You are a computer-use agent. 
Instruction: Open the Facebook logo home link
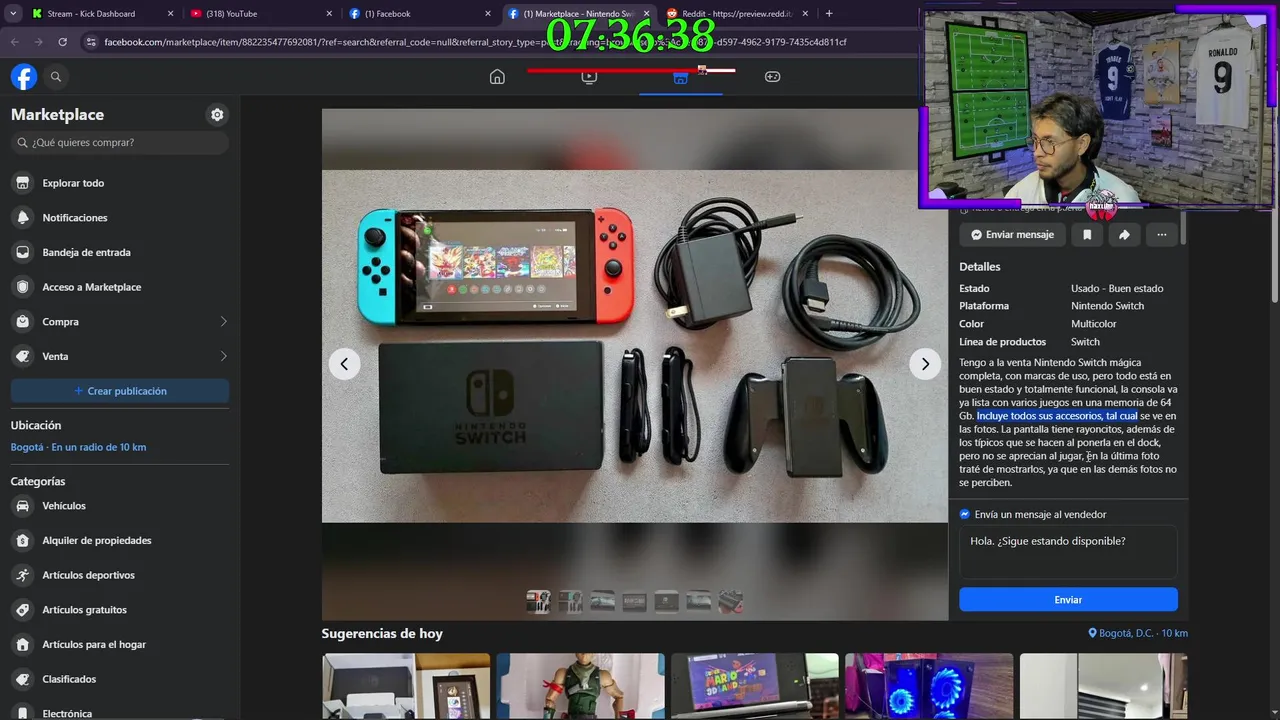(x=24, y=77)
